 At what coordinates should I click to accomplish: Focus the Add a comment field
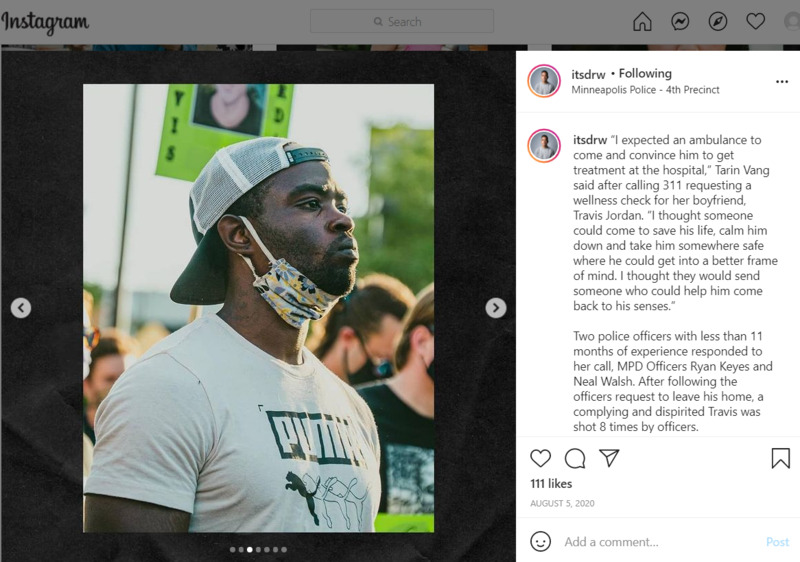pos(658,542)
